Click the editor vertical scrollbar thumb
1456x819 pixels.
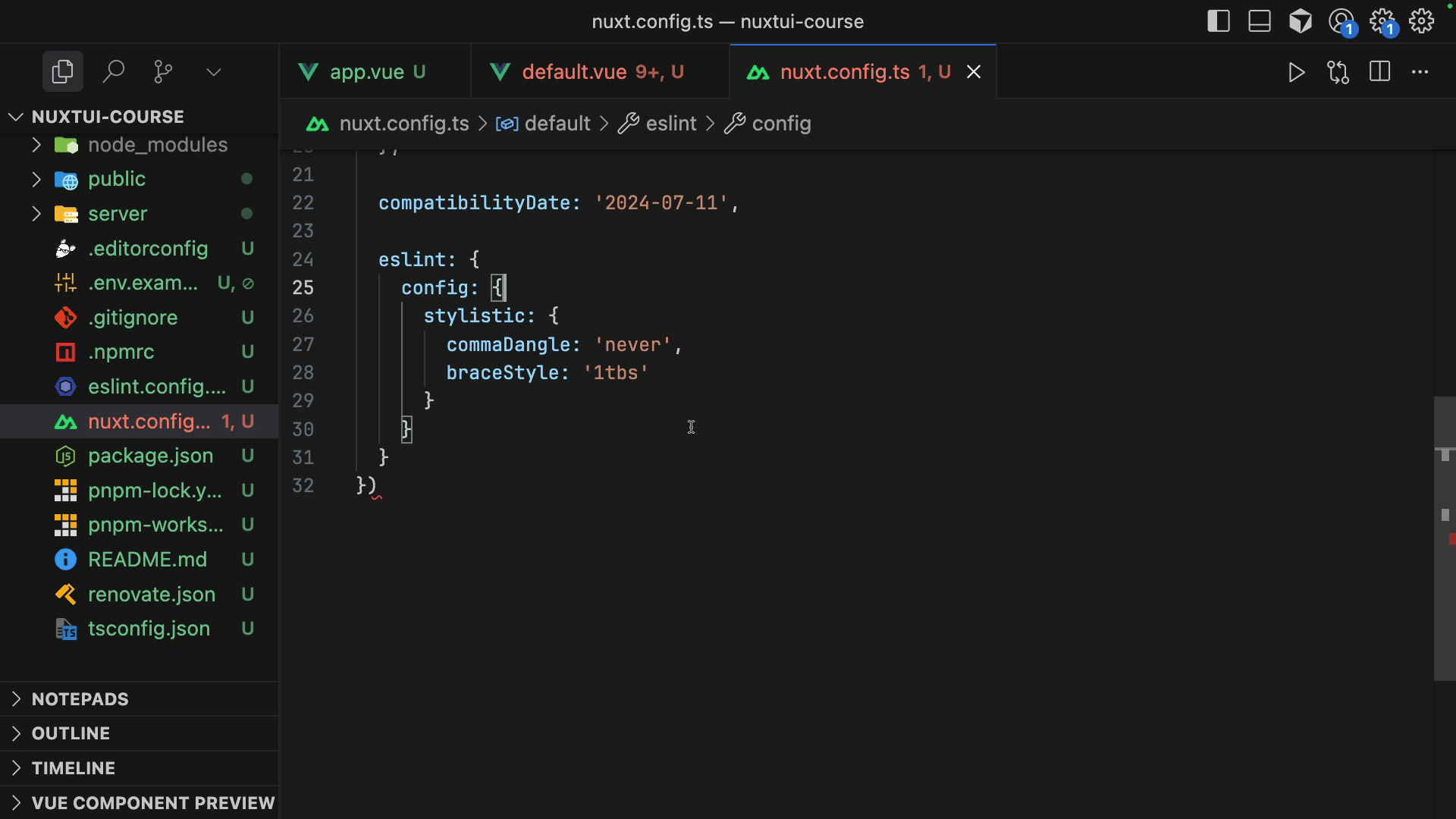(x=1444, y=538)
